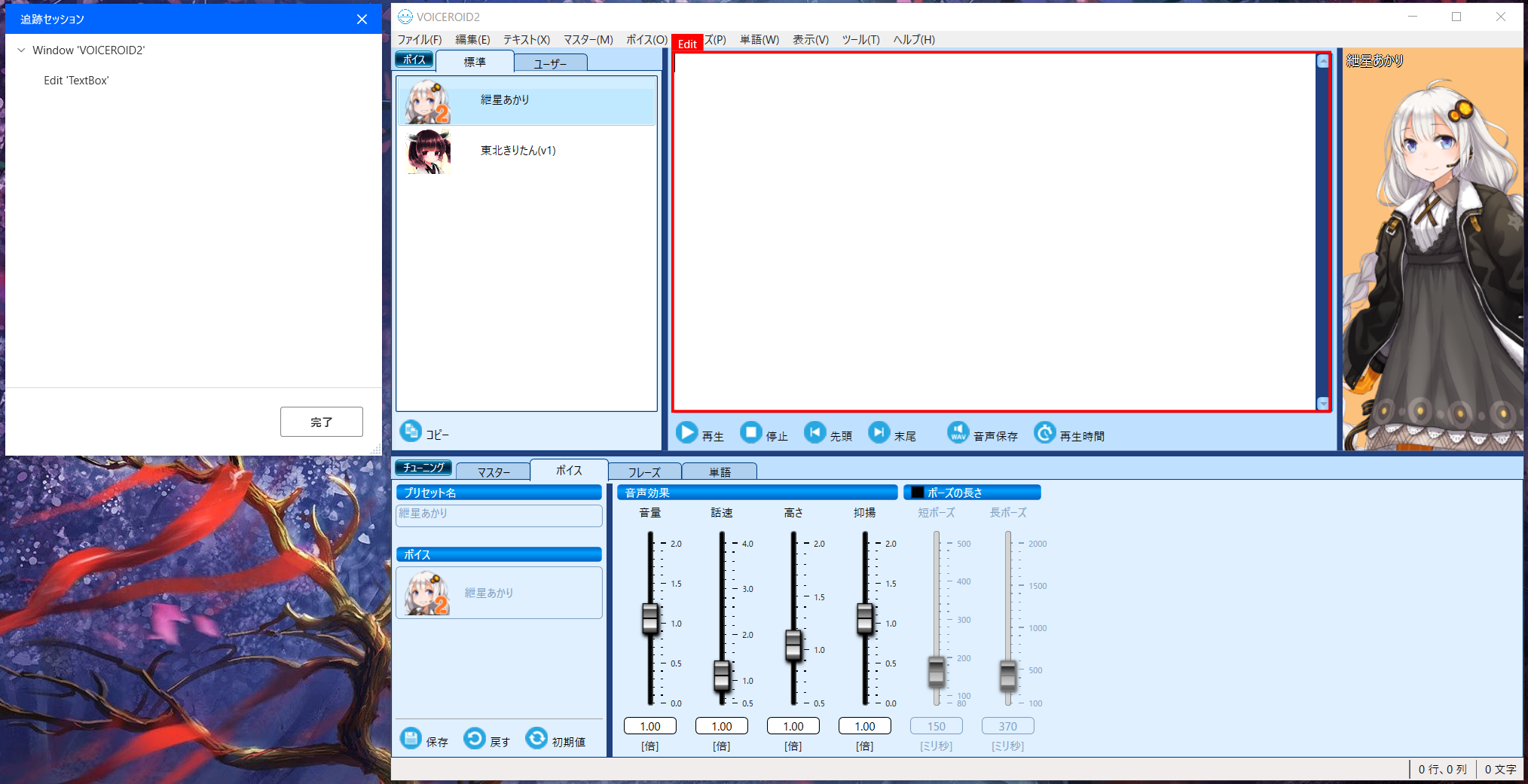Viewport: 1528px width, 784px height.
Task: Close the 追跡セッション panel
Action: [362, 20]
